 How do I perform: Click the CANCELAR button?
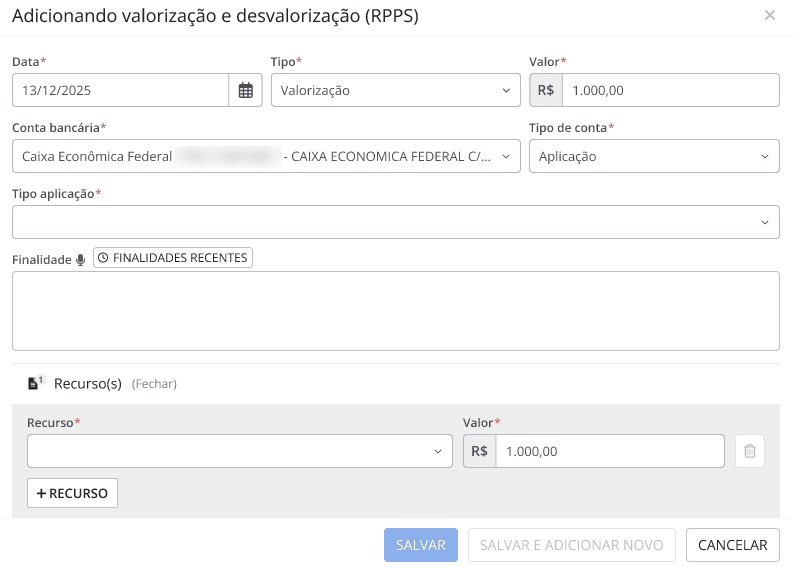732,545
